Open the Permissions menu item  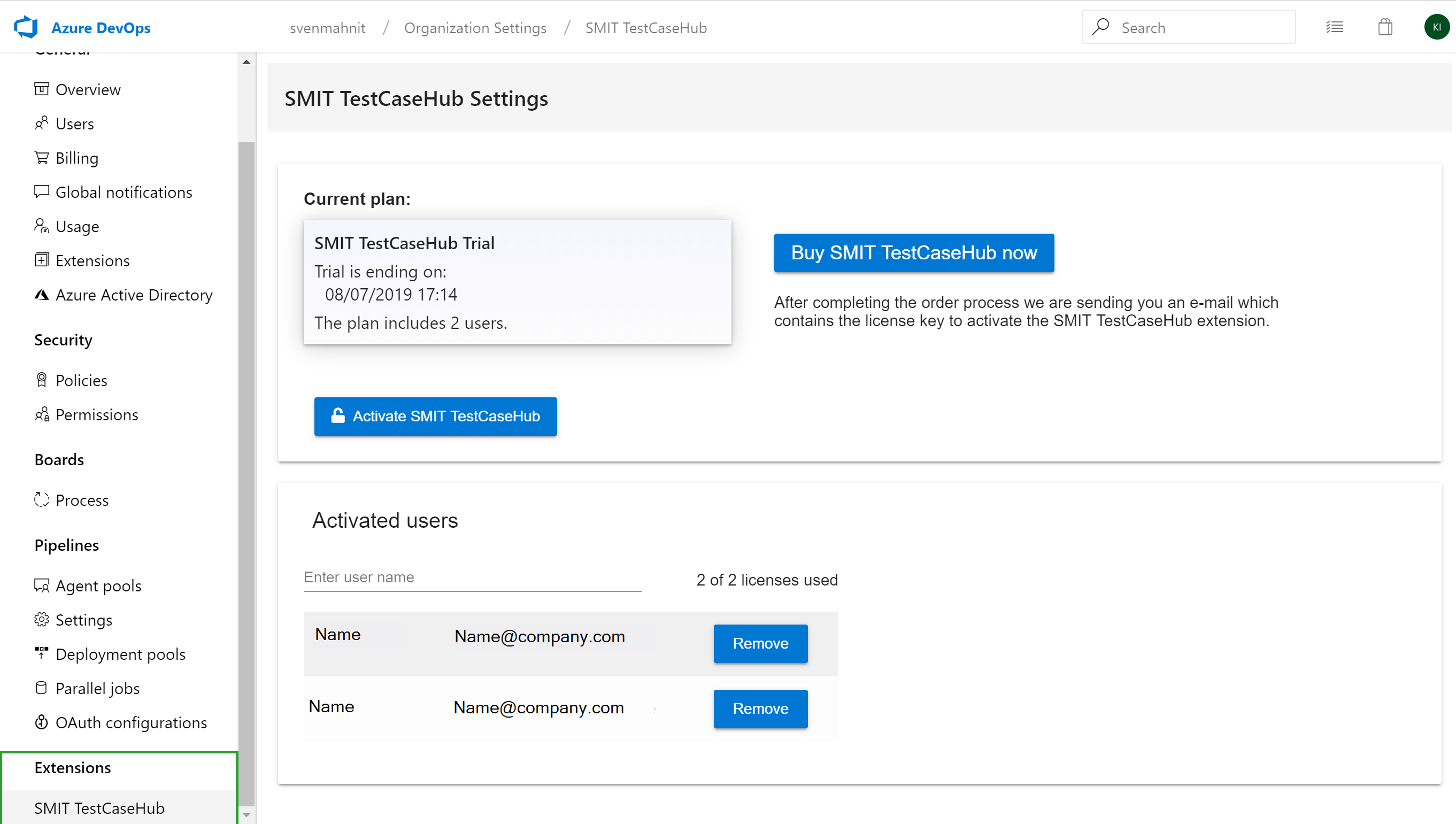click(x=96, y=414)
